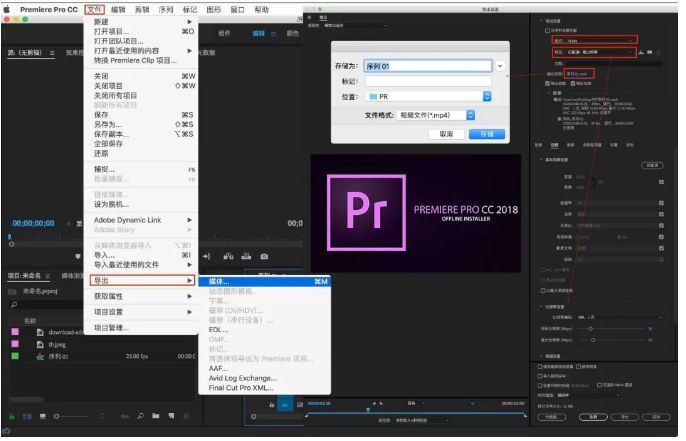
Task: Check 使用预览 checkbox
Action: pyautogui.click(x=579, y=367)
